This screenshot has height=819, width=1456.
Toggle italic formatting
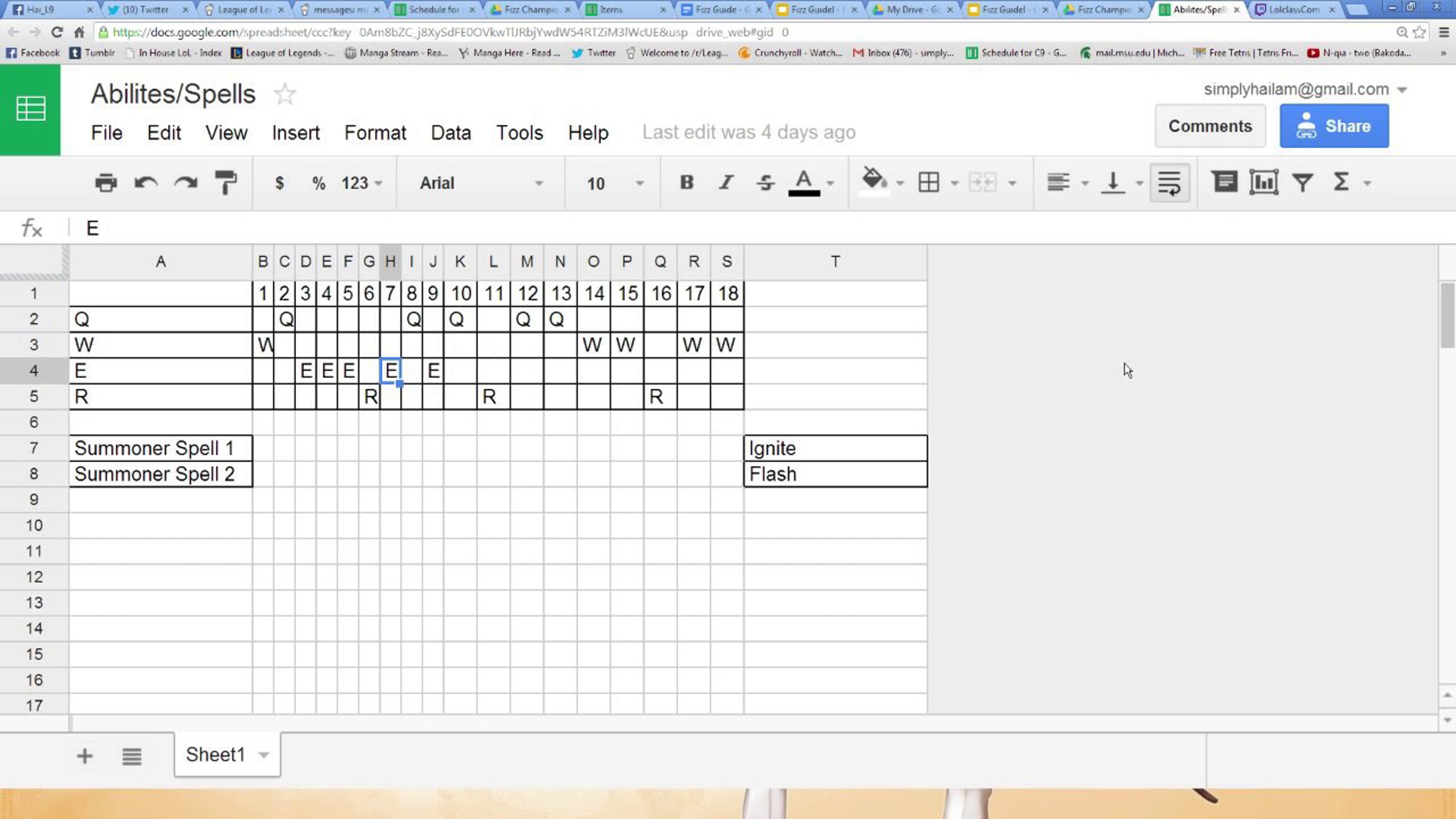pyautogui.click(x=726, y=183)
